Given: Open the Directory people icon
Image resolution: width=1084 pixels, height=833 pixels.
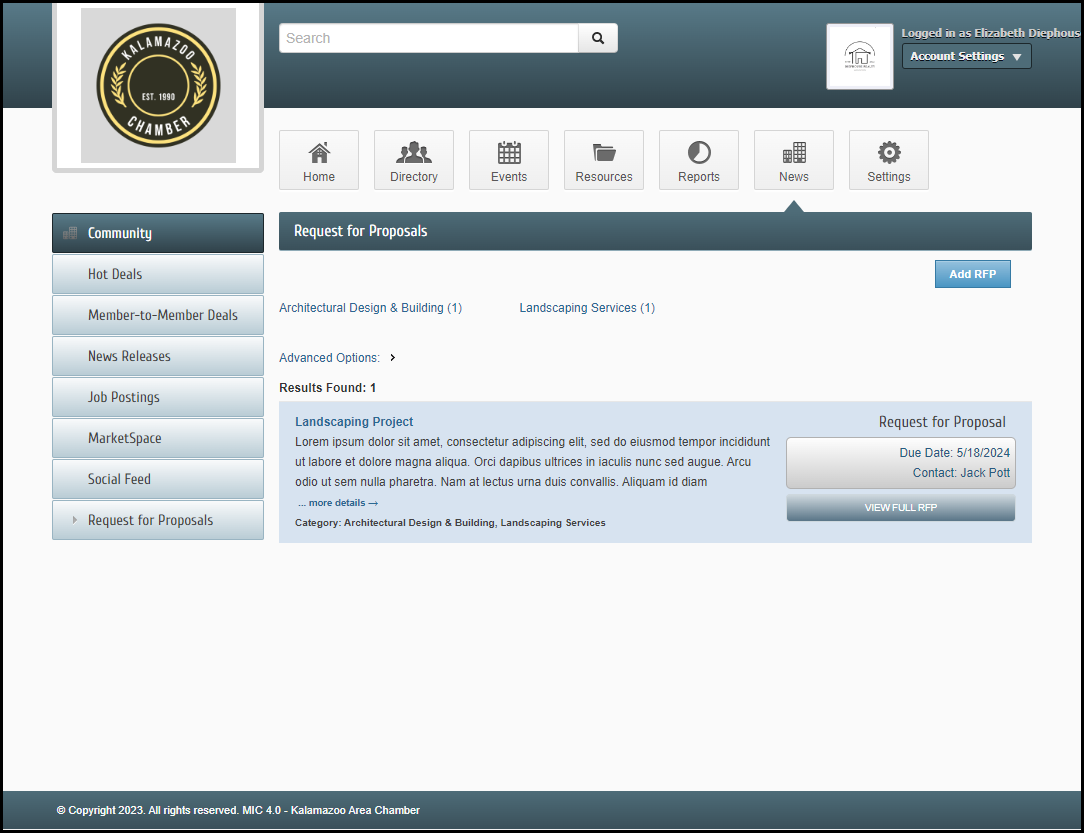Looking at the screenshot, I should (414, 153).
